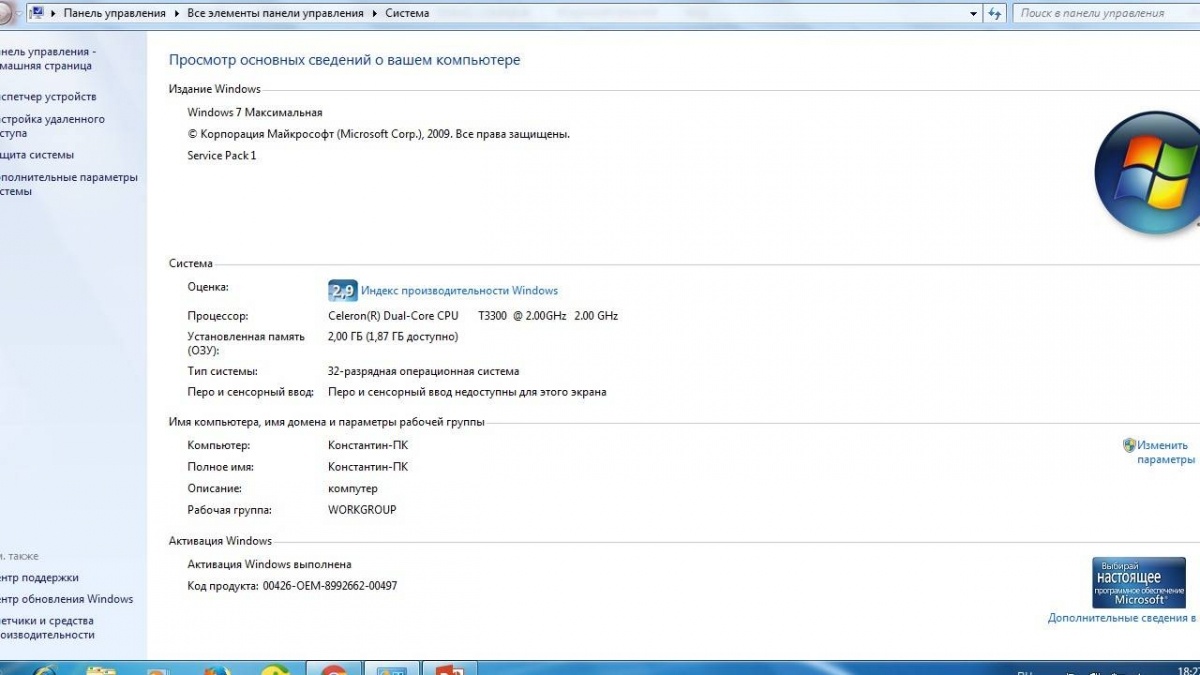Screen dimensions: 1200x675
Task: Click the control panel icon in the address bar
Action: [35, 13]
